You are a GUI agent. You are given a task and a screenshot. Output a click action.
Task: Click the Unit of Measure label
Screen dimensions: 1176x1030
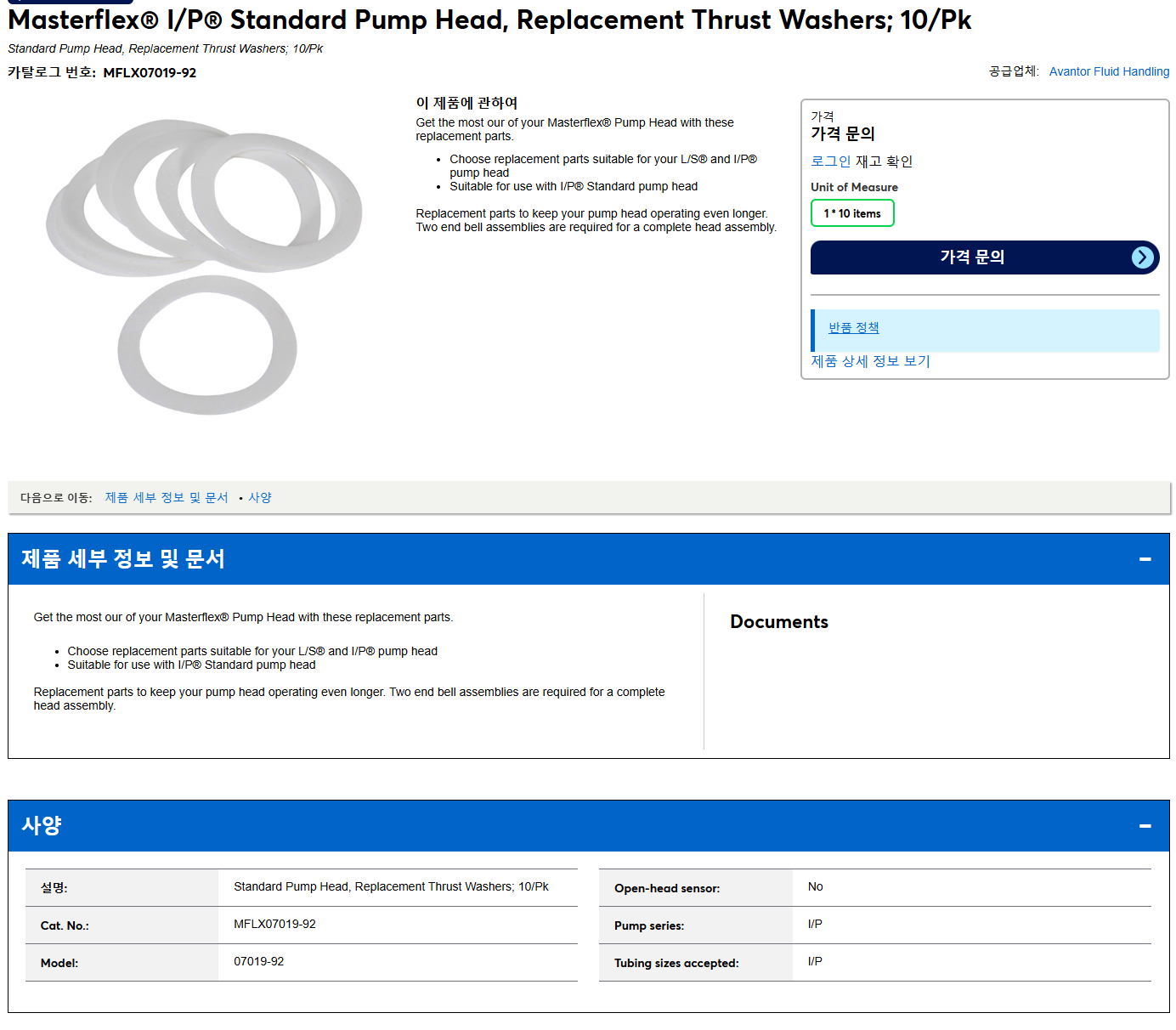tap(854, 187)
